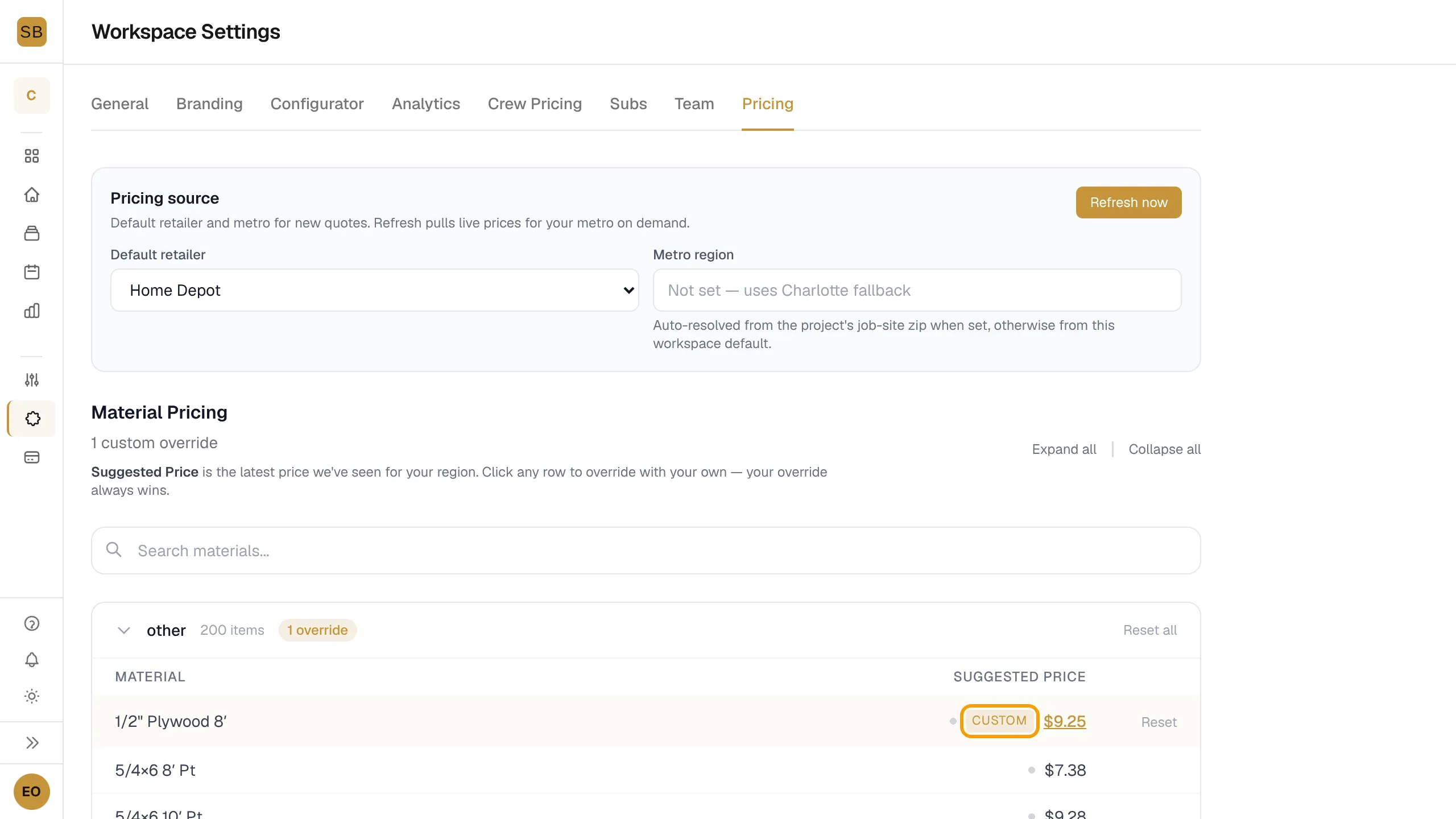Switch to the Subs tab
Viewport: 1456px width, 819px height.
(x=628, y=104)
